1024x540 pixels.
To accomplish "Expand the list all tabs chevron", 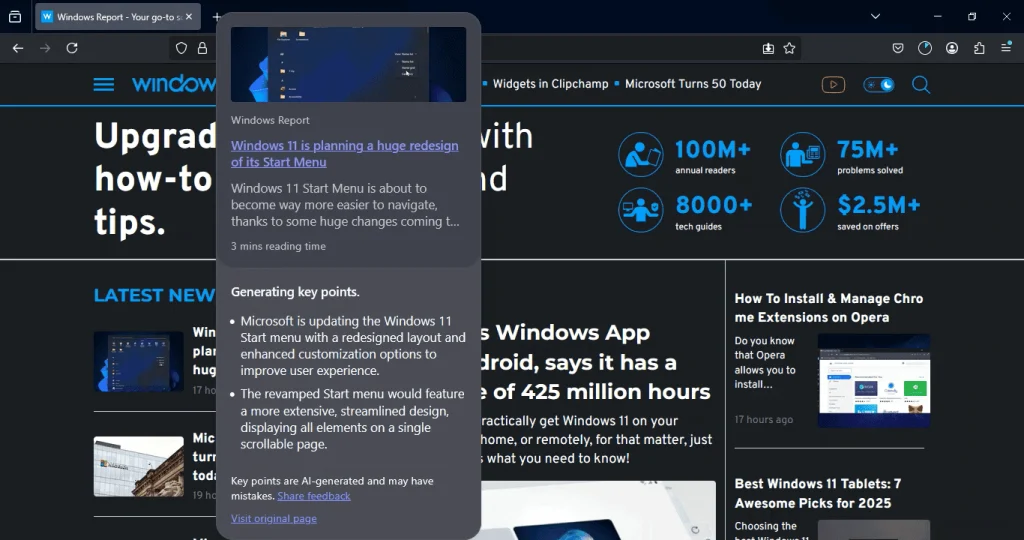I will pyautogui.click(x=875, y=16).
